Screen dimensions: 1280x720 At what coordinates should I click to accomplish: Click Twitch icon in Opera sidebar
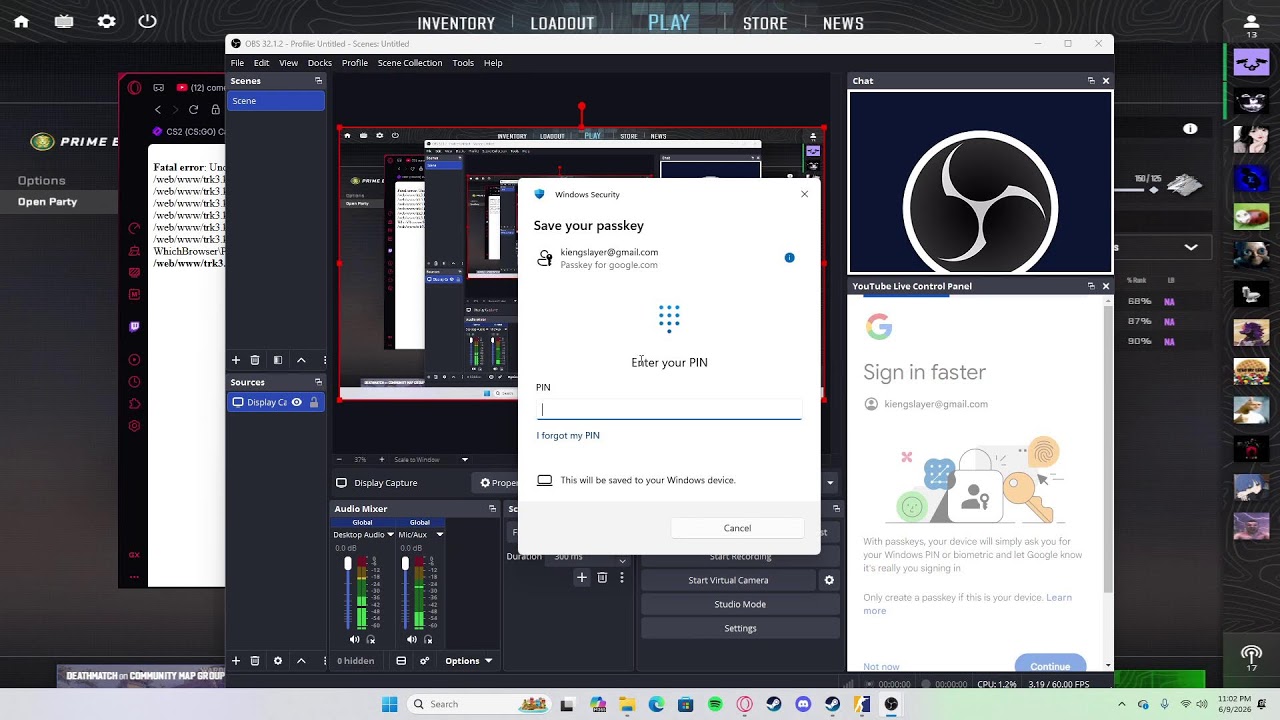tap(134, 326)
